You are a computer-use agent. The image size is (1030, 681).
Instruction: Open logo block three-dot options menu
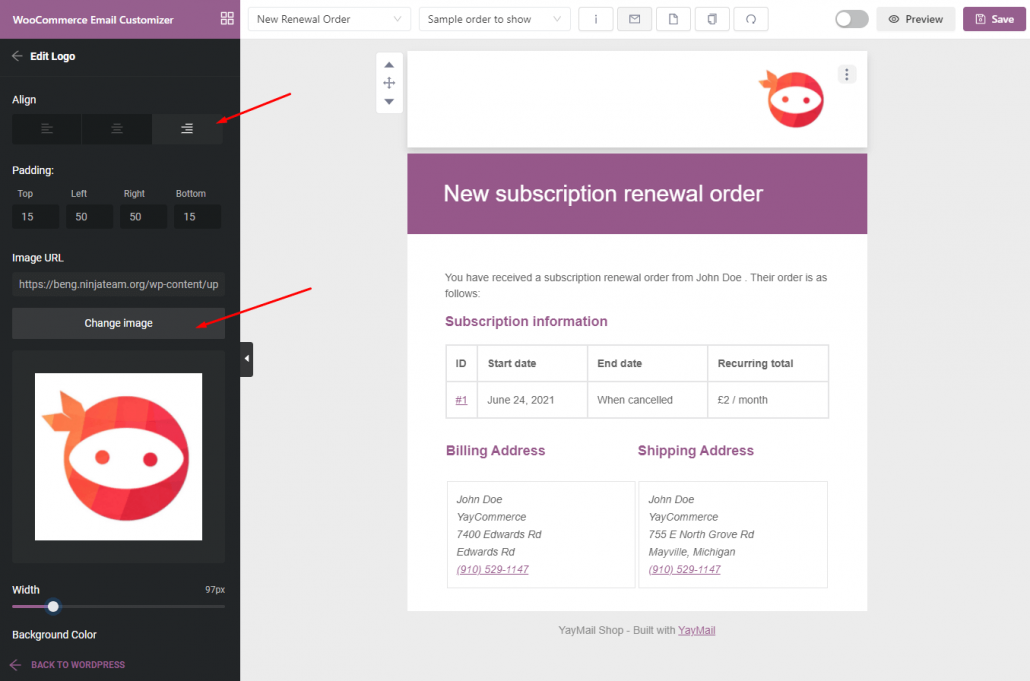pyautogui.click(x=847, y=74)
